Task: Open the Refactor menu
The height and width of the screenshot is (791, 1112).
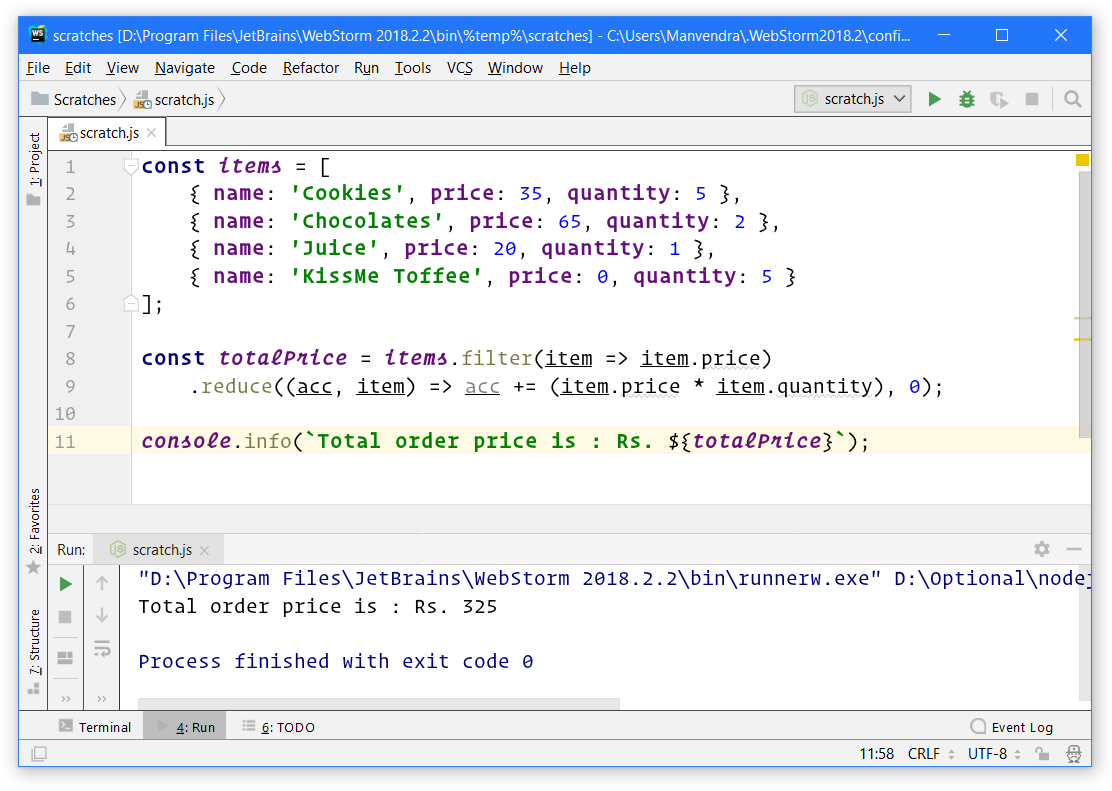Action: (x=311, y=68)
